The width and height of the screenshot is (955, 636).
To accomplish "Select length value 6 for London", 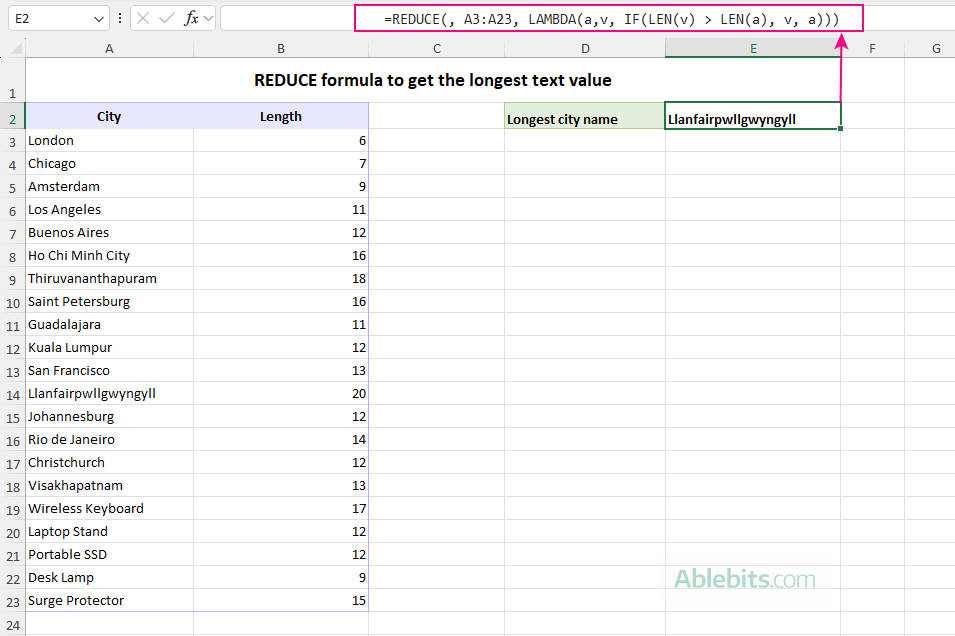I will (281, 141).
